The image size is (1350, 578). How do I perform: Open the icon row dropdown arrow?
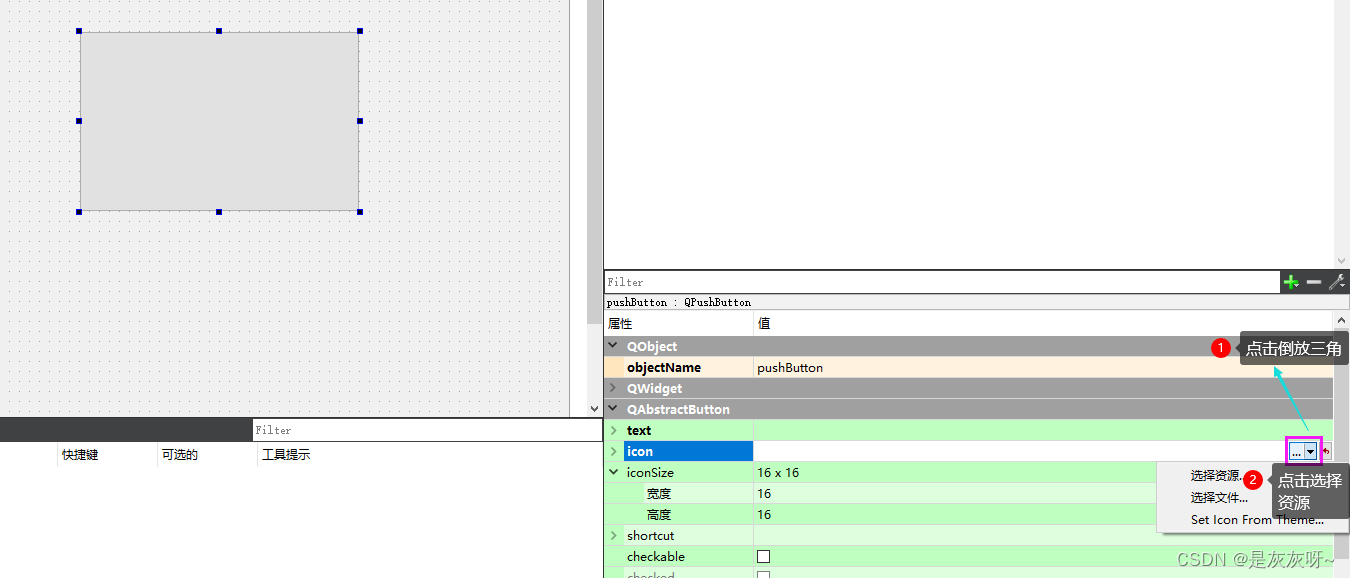pyautogui.click(x=1310, y=452)
